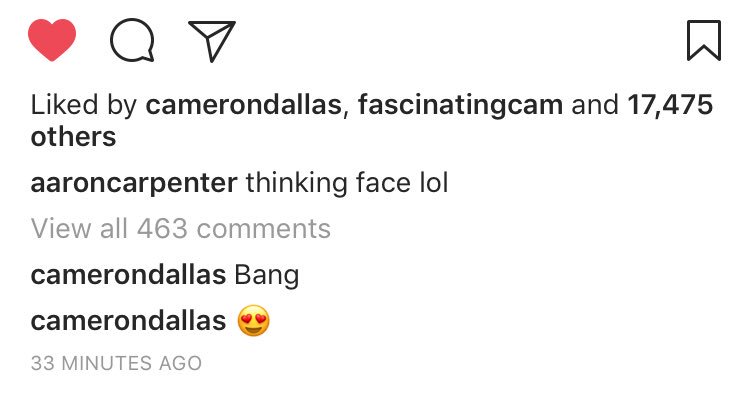Save the post with the bookmark icon

(x=704, y=40)
